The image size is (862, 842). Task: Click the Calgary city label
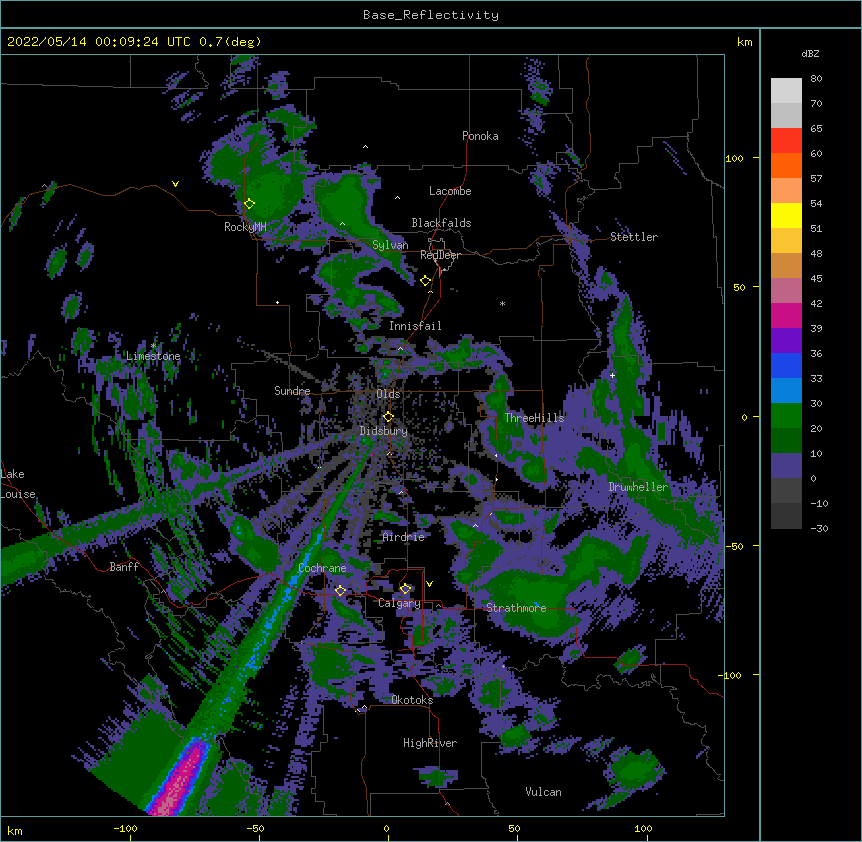[x=399, y=603]
